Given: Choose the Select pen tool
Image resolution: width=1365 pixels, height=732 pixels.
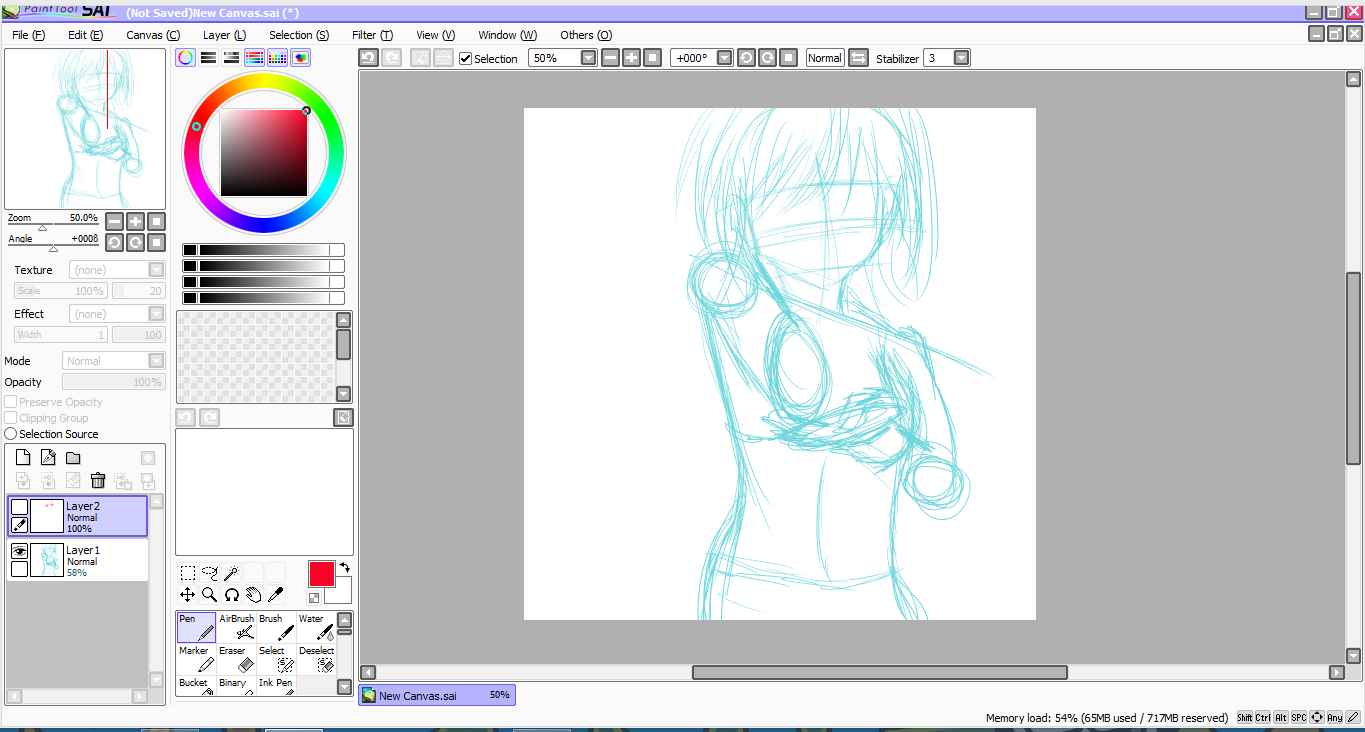Looking at the screenshot, I should tap(277, 659).
